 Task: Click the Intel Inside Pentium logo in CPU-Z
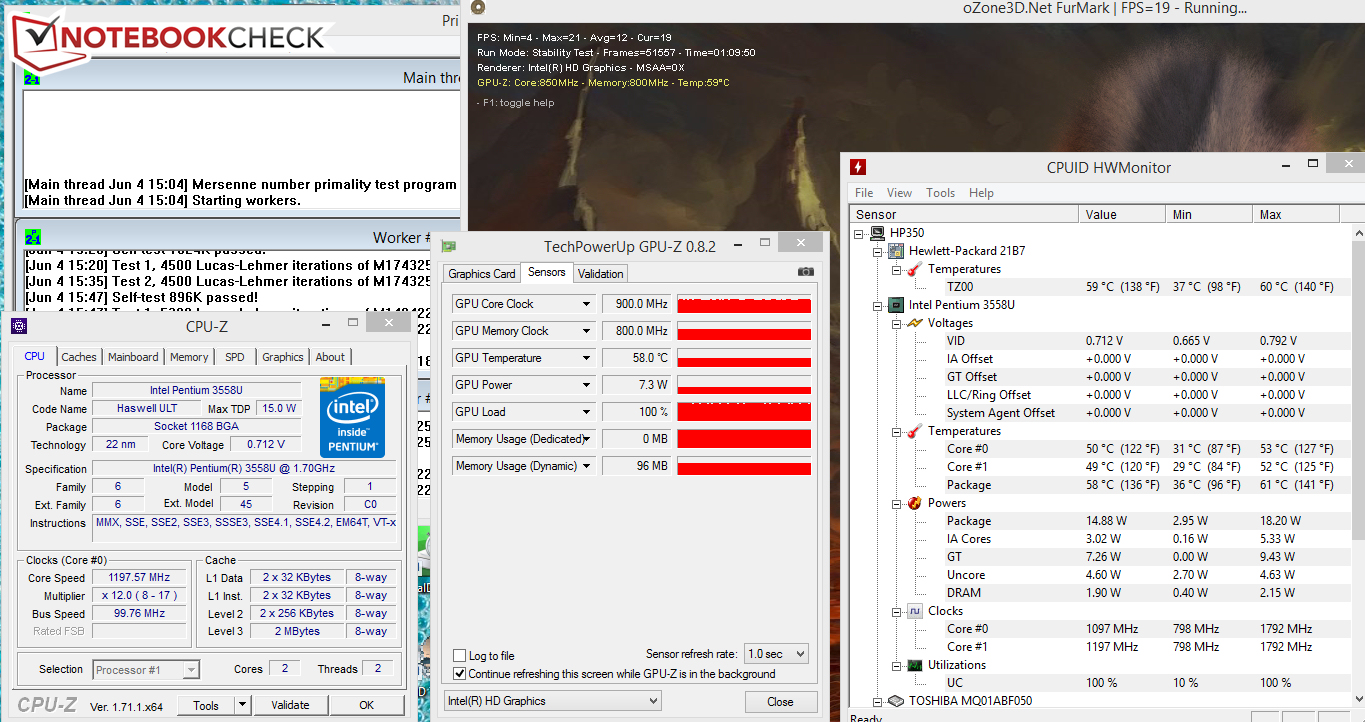352,417
